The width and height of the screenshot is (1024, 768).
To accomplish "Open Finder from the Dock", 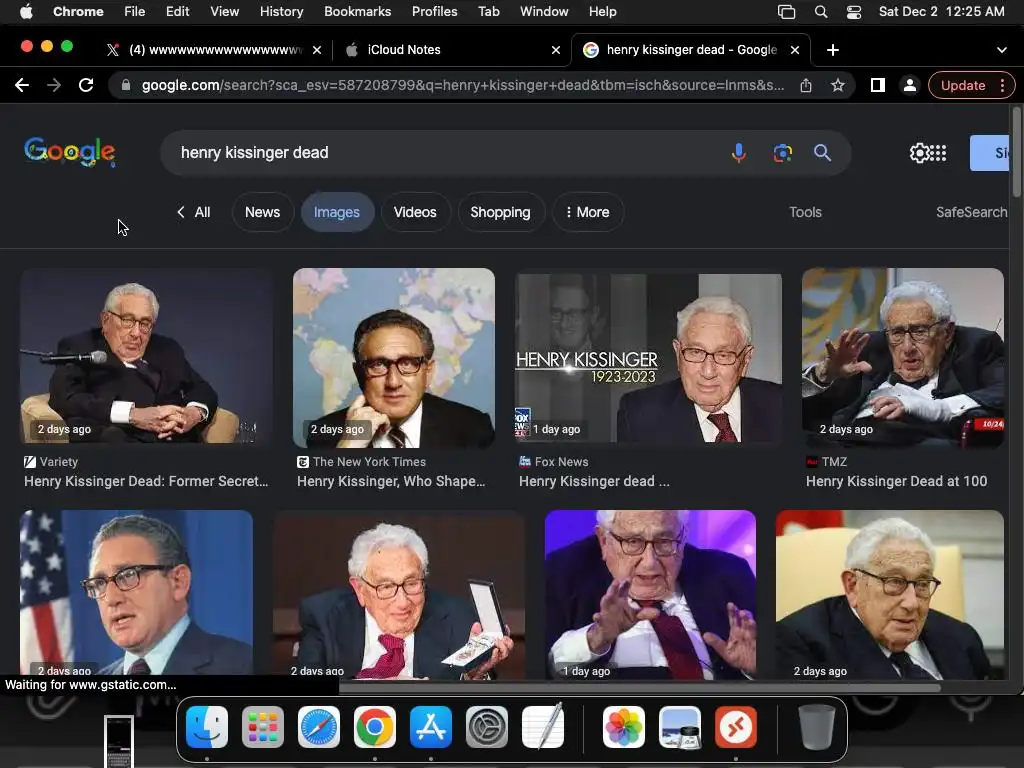I will point(207,727).
